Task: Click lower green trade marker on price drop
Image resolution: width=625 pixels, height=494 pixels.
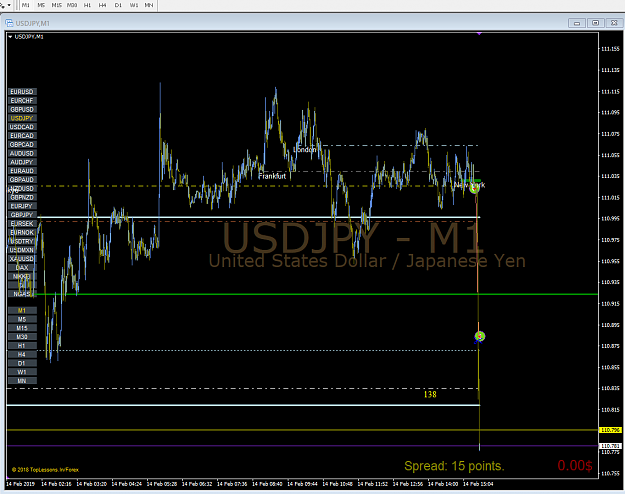Action: tap(480, 337)
